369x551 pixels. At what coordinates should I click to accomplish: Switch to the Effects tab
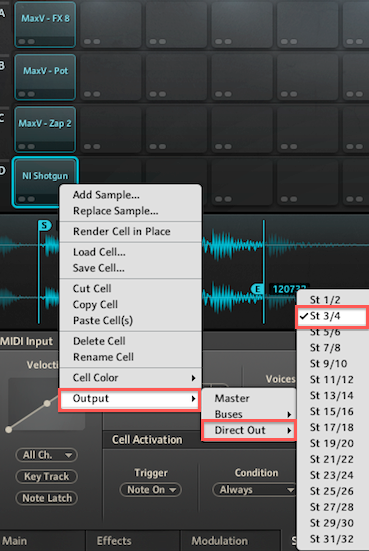click(114, 540)
